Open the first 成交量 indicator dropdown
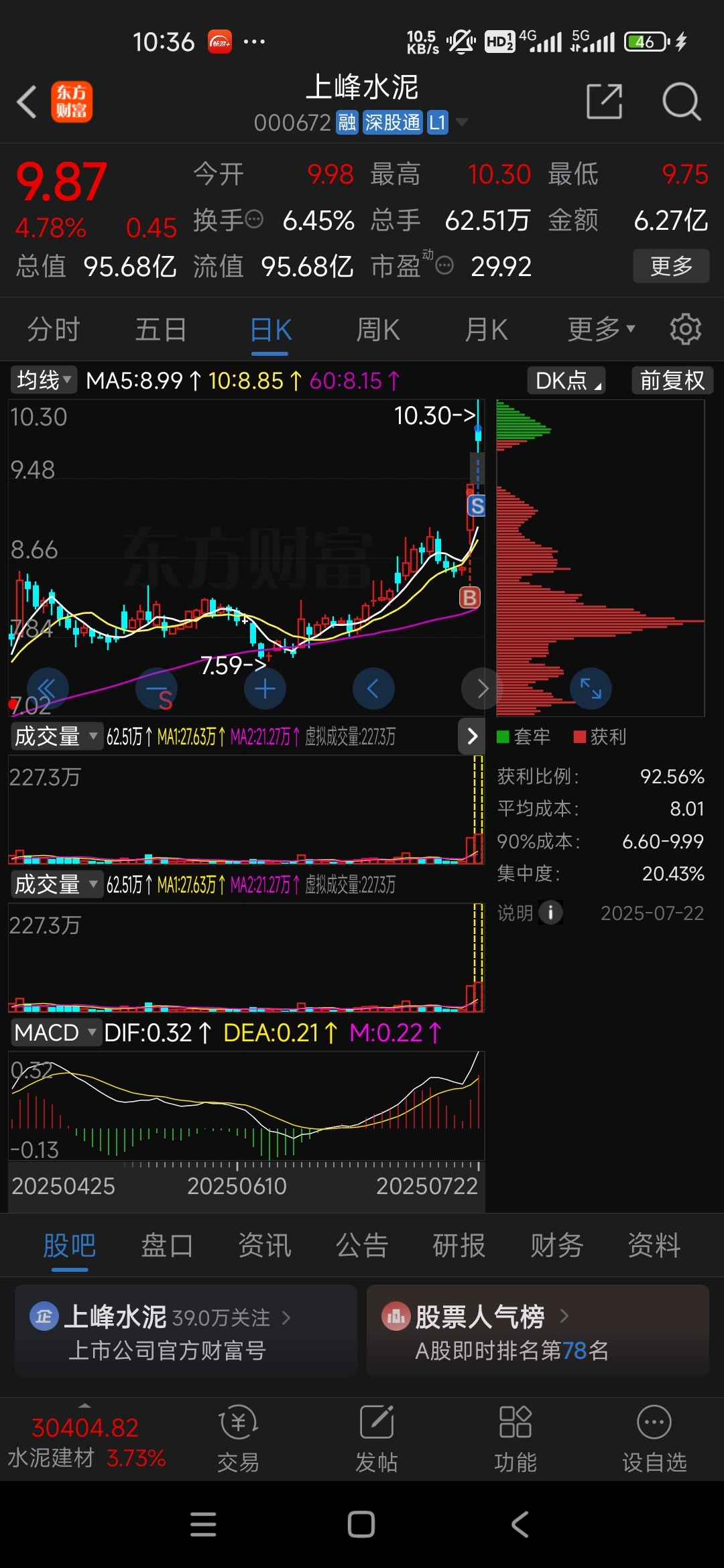Image resolution: width=724 pixels, height=1568 pixels. [x=56, y=736]
